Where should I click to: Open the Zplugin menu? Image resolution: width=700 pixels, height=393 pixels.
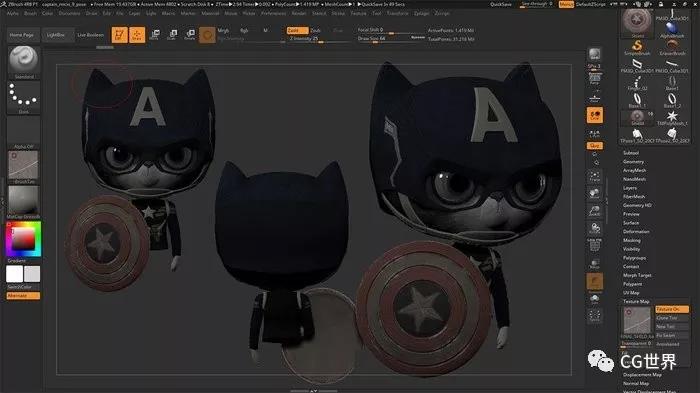421,13
